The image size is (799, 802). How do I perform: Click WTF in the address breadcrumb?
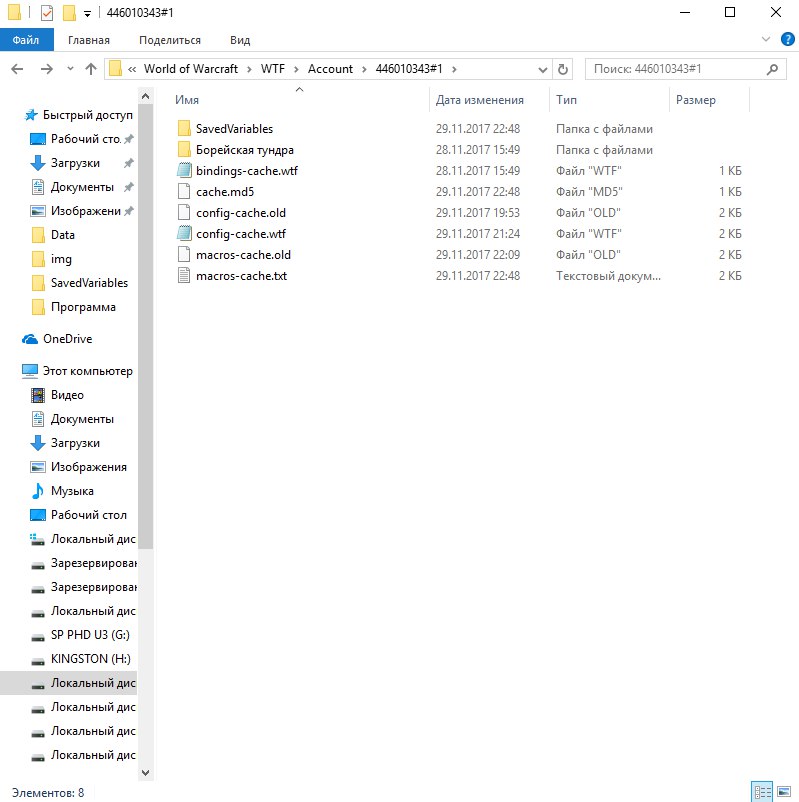[x=272, y=69]
